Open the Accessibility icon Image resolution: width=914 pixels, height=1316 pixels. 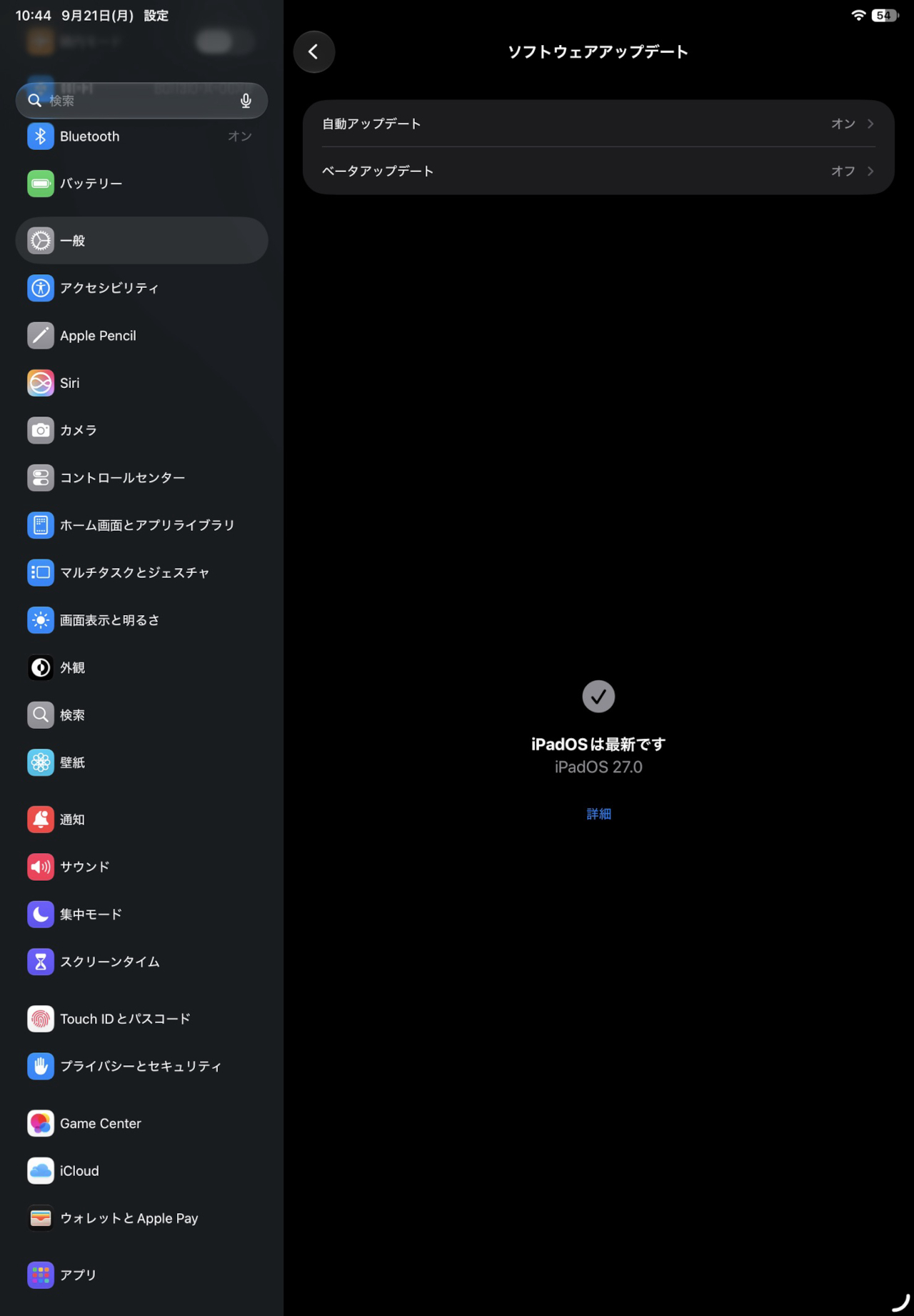(x=41, y=288)
